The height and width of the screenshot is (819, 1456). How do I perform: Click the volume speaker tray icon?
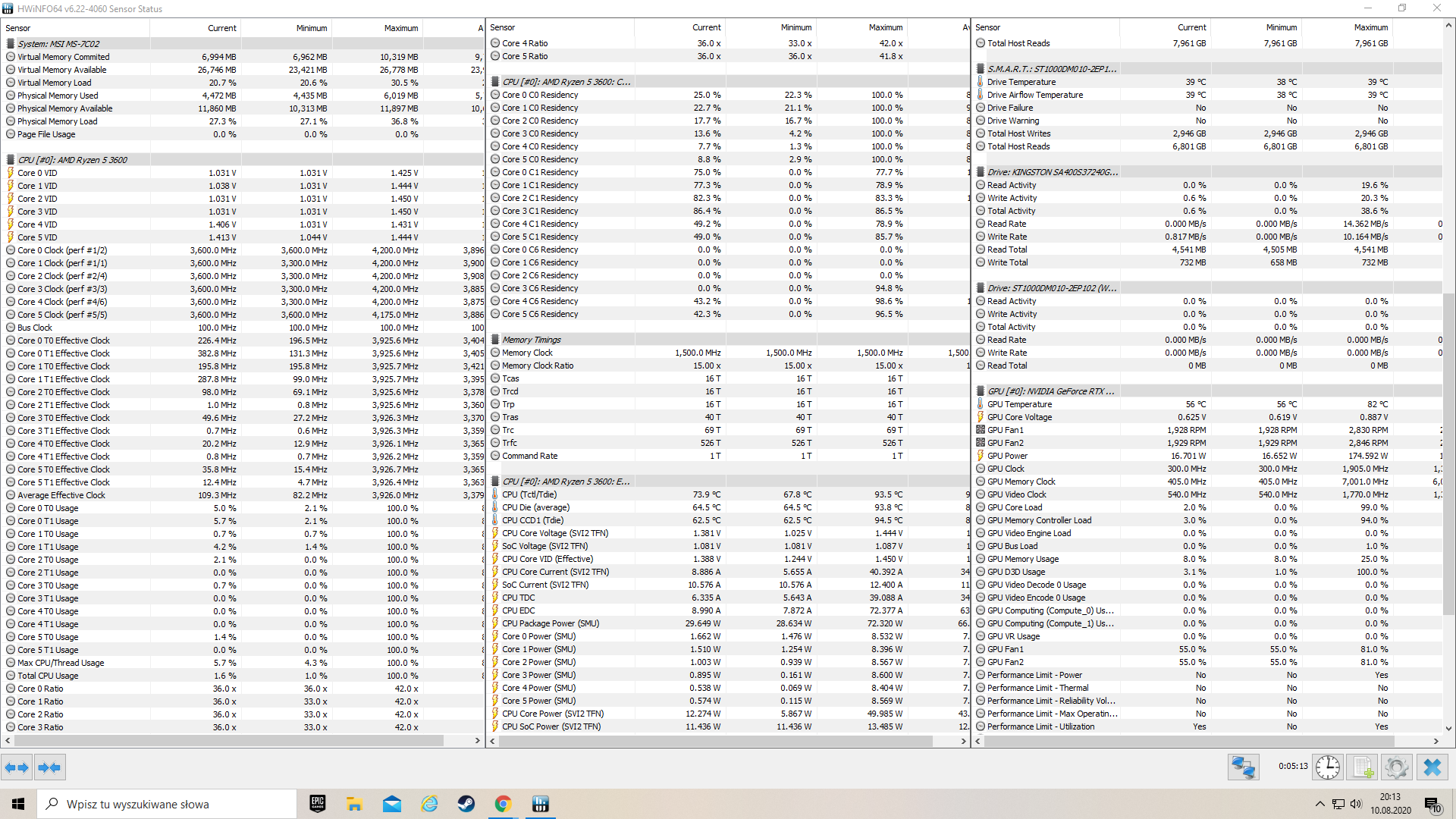(1356, 804)
